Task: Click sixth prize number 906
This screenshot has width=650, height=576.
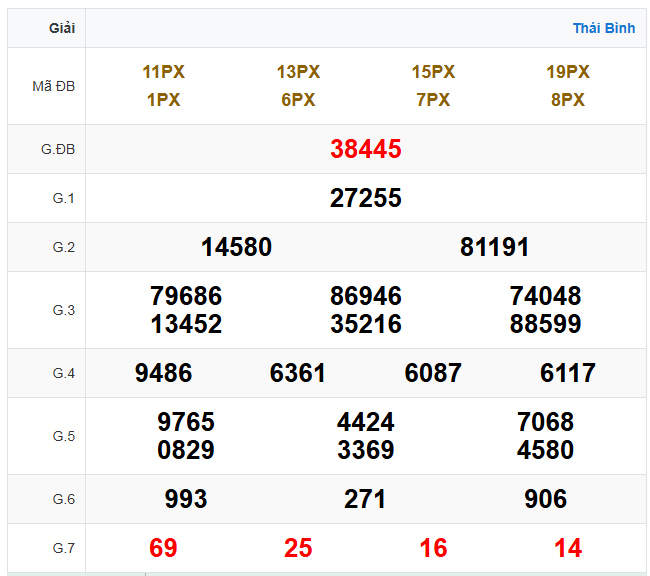Action: (x=545, y=499)
